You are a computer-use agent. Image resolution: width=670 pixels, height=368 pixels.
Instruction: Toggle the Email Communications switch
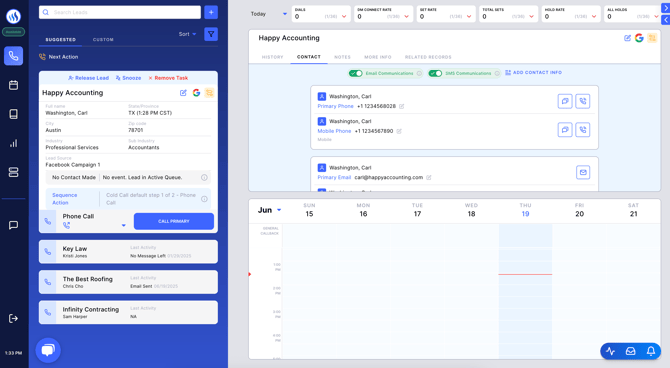[x=356, y=73]
